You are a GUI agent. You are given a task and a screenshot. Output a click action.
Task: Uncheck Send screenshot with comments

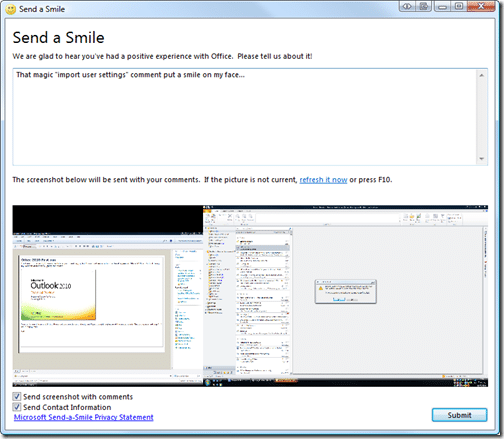click(x=17, y=396)
